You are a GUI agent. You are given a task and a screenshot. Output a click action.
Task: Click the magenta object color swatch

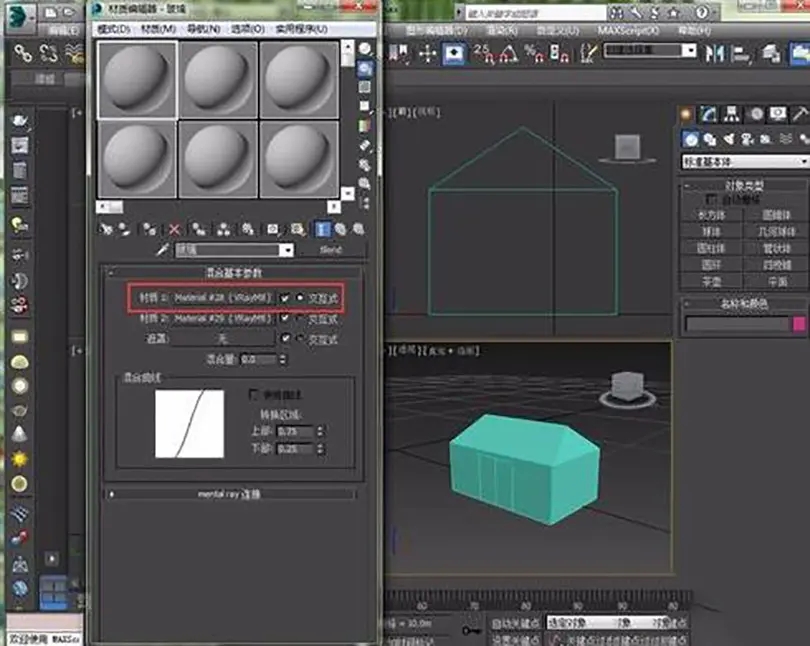(x=799, y=324)
